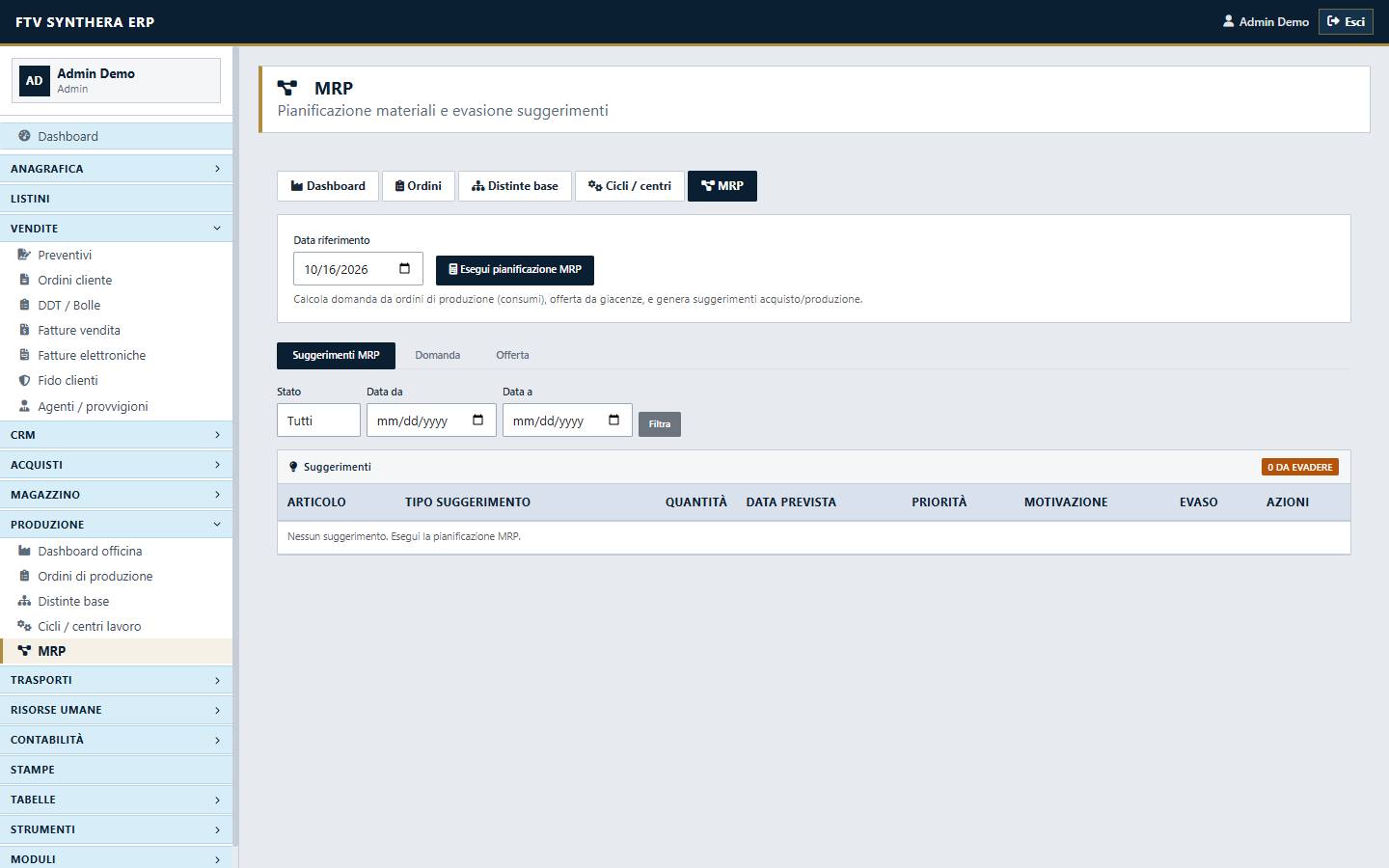Screen dimensions: 1389x868
Task: Switch to the Cicli / centri tab
Action: (630, 186)
